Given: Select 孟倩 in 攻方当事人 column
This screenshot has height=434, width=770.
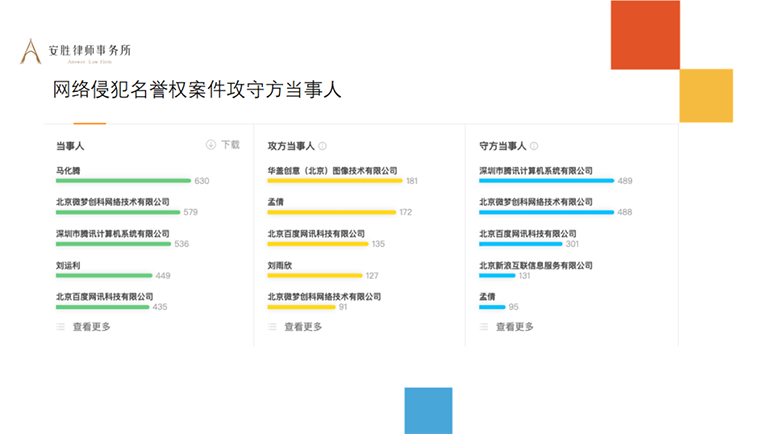Looking at the screenshot, I should point(275,202).
